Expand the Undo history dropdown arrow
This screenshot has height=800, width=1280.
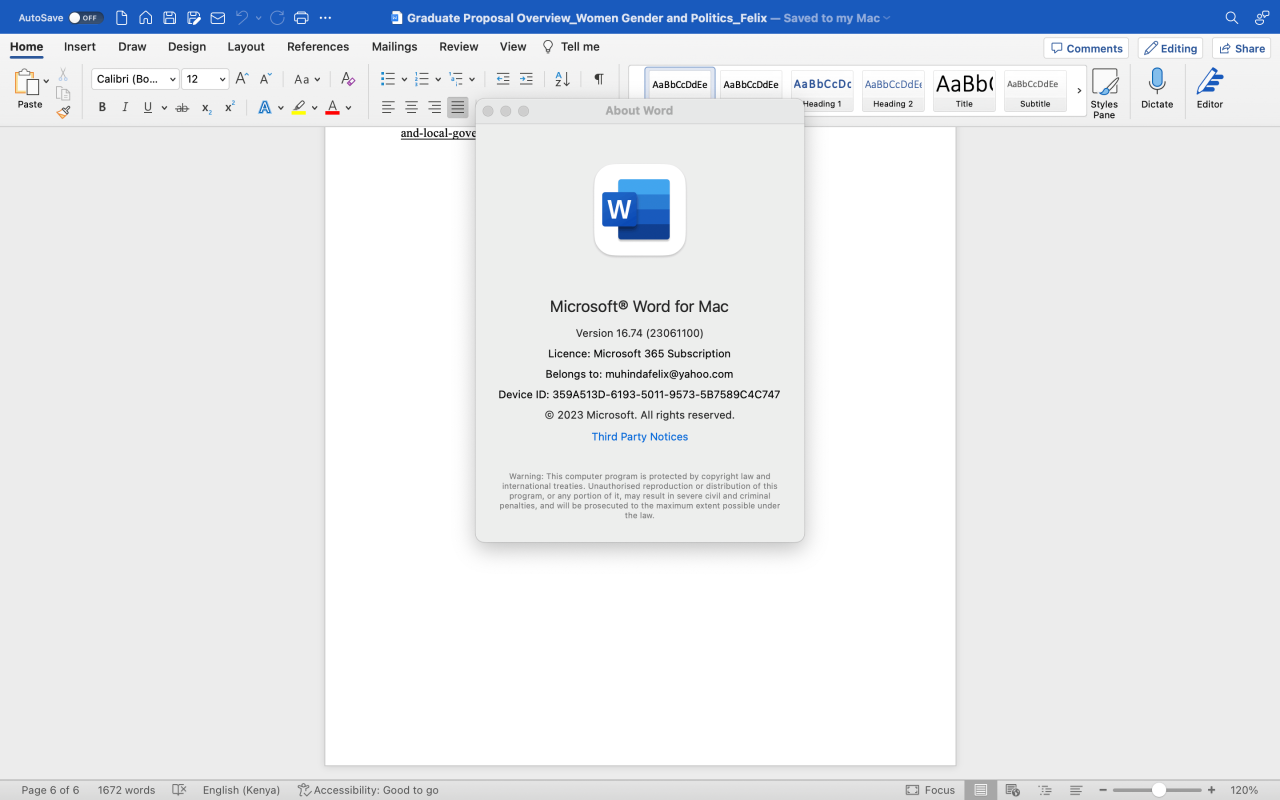pos(258,18)
